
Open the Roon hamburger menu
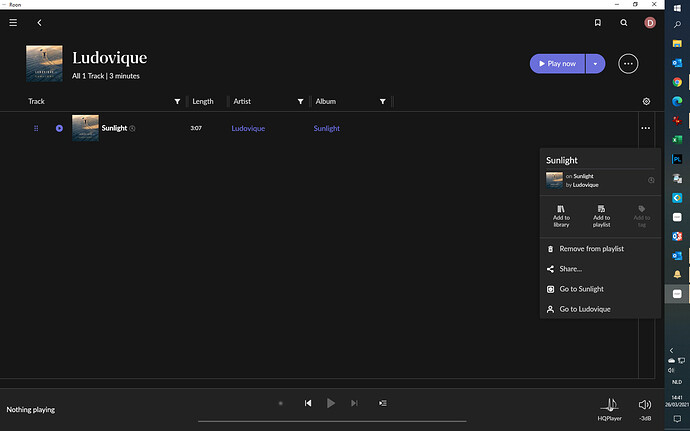(x=13, y=22)
